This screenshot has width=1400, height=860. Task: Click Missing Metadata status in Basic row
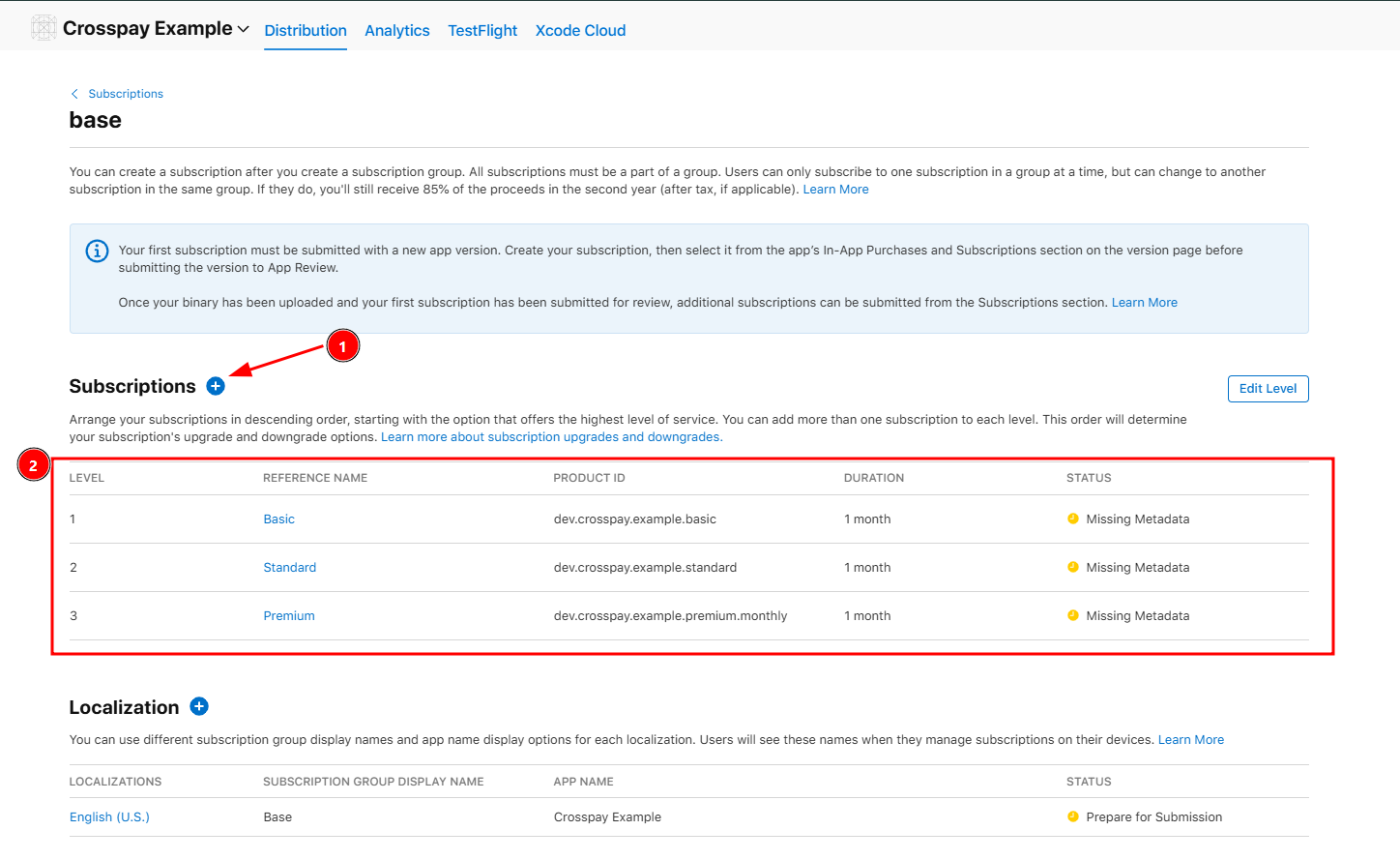coord(1138,519)
